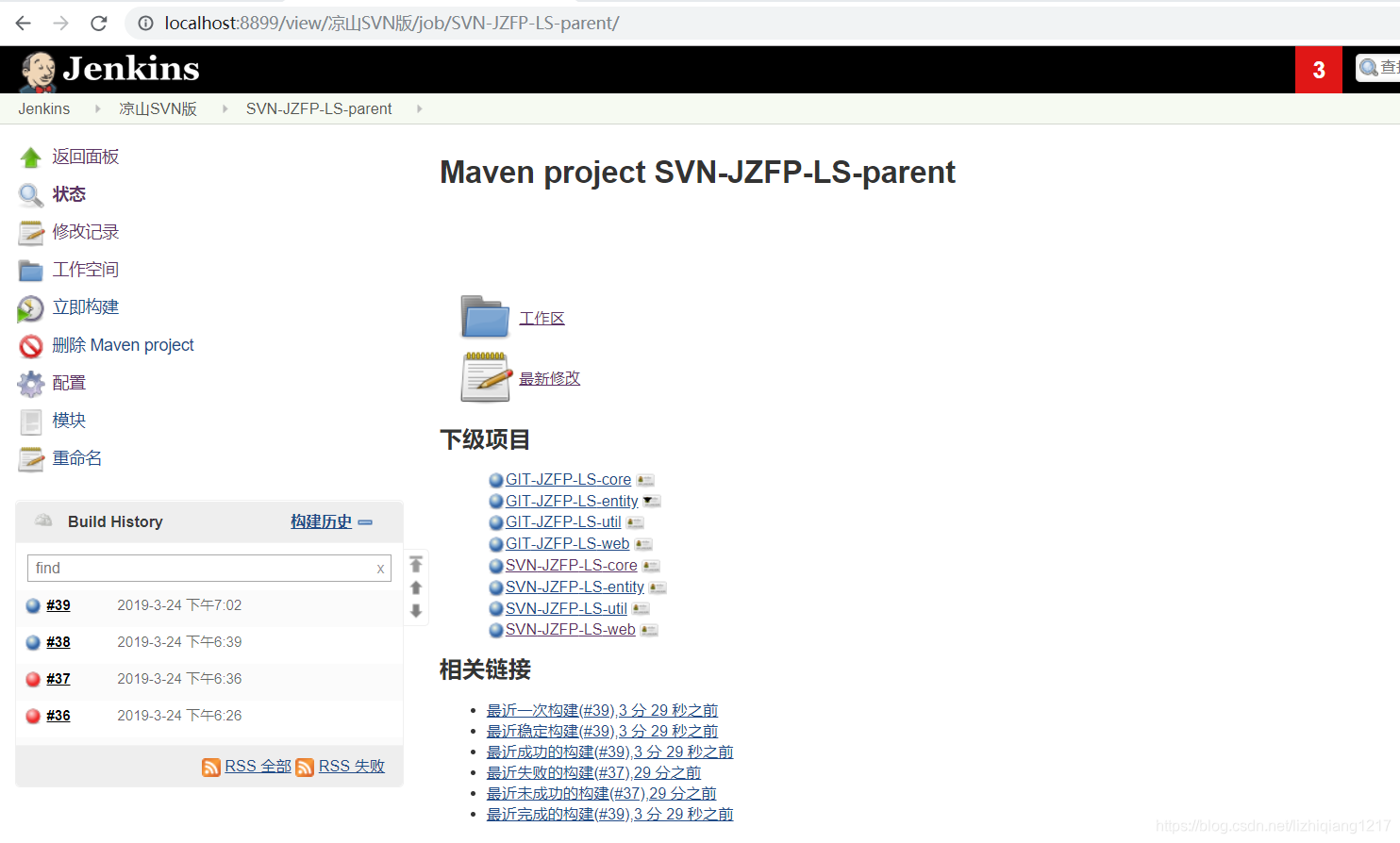This screenshot has height=843, width=1400.
Task: Open the GIT-JZFP-LS-core project link
Action: point(568,479)
